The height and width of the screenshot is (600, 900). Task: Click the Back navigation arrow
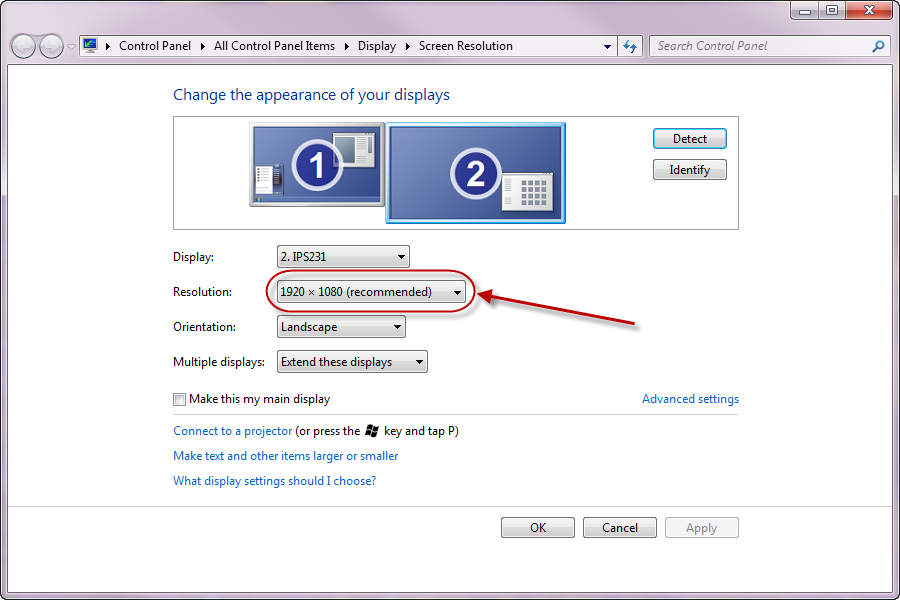click(x=24, y=46)
